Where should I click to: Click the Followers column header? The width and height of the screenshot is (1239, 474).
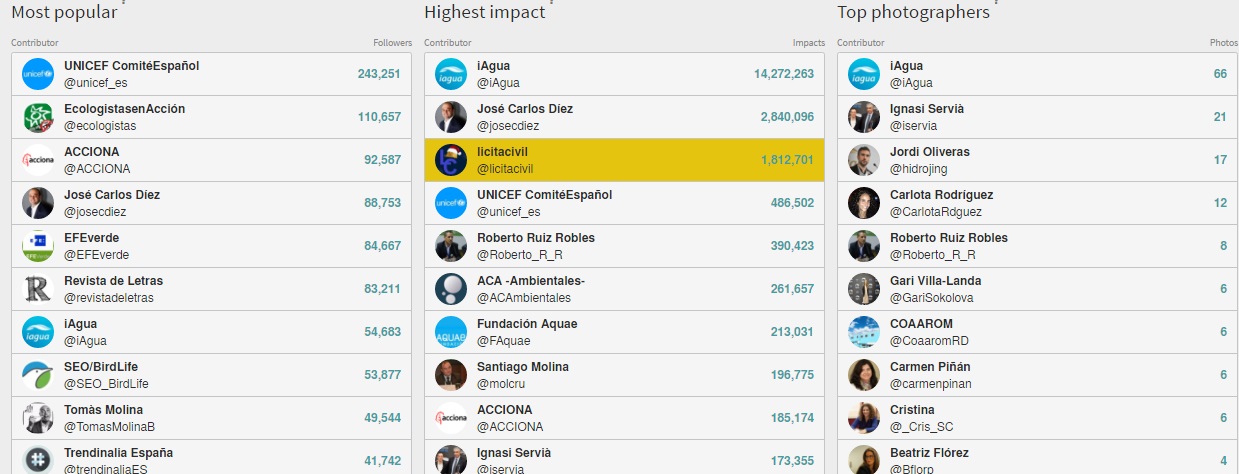(x=392, y=43)
